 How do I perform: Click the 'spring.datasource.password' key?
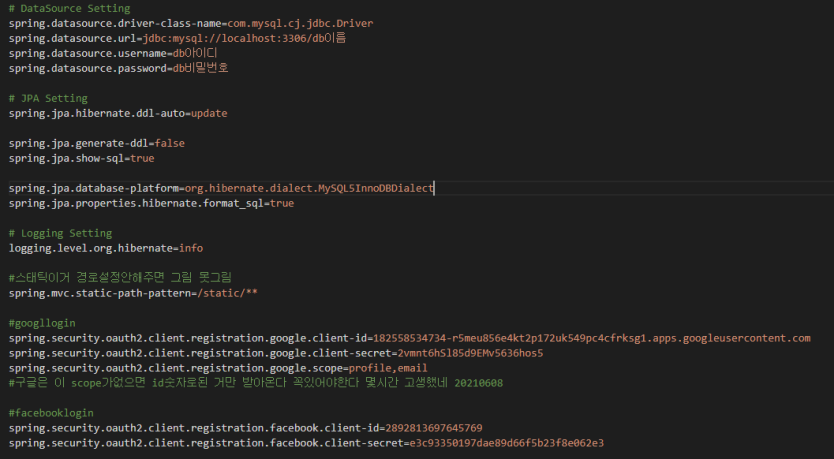click(x=88, y=68)
